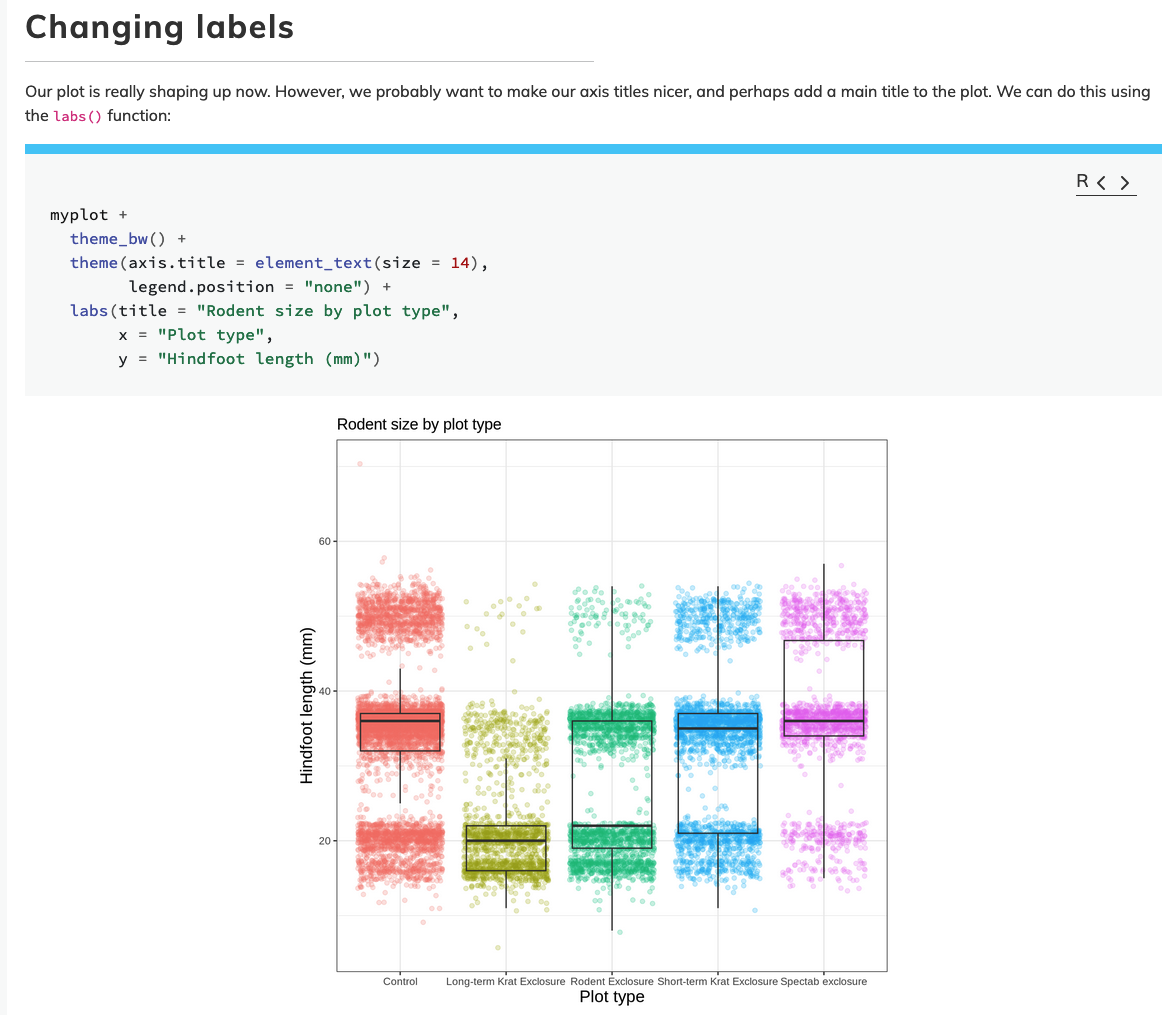The height and width of the screenshot is (1015, 1166).
Task: Click the Plot type x-axis title
Action: click(x=611, y=996)
